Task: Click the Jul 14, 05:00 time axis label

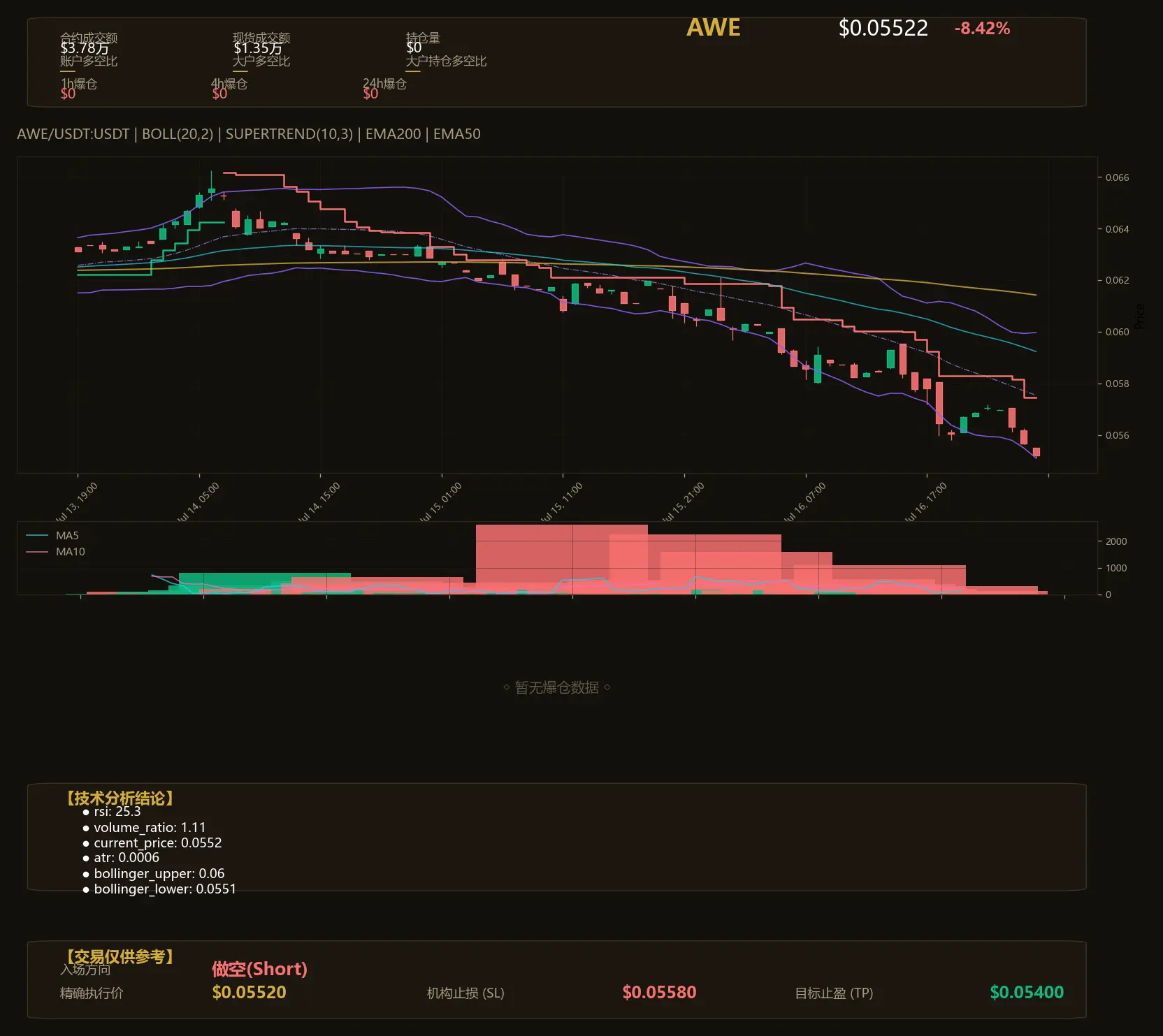Action: (x=198, y=502)
